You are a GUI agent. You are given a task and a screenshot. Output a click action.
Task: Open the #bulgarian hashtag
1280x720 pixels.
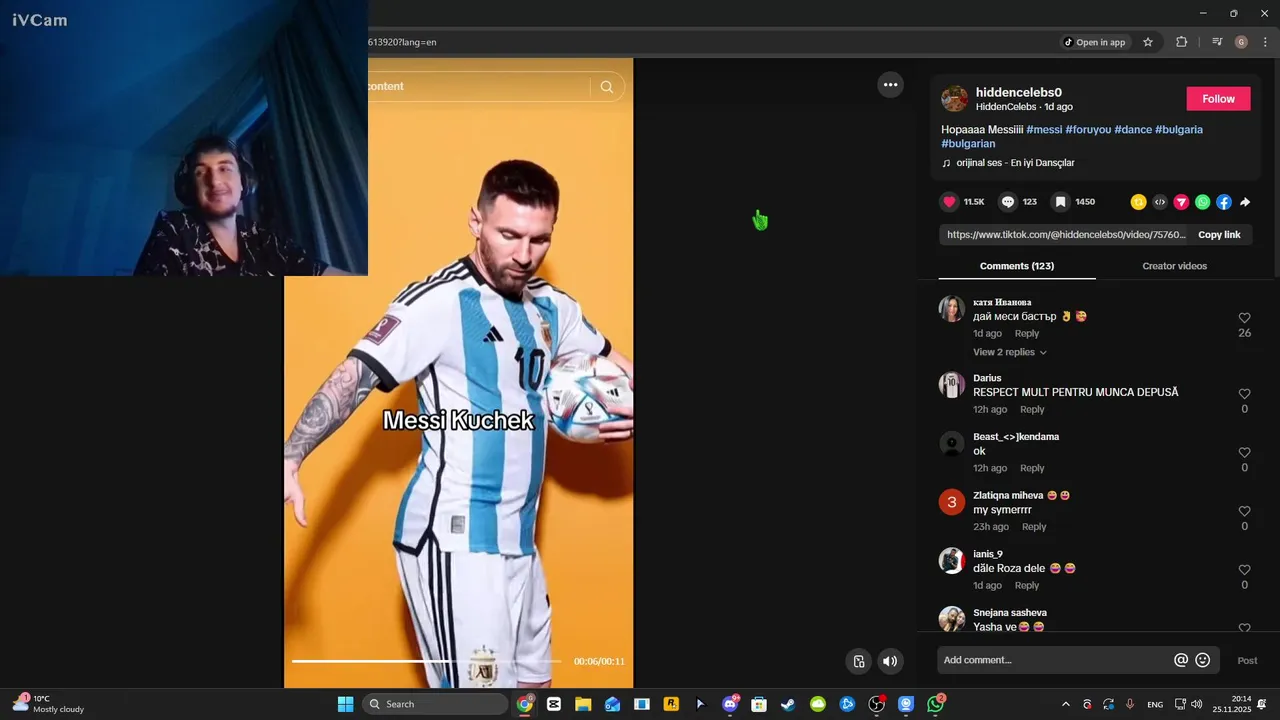coord(968,144)
